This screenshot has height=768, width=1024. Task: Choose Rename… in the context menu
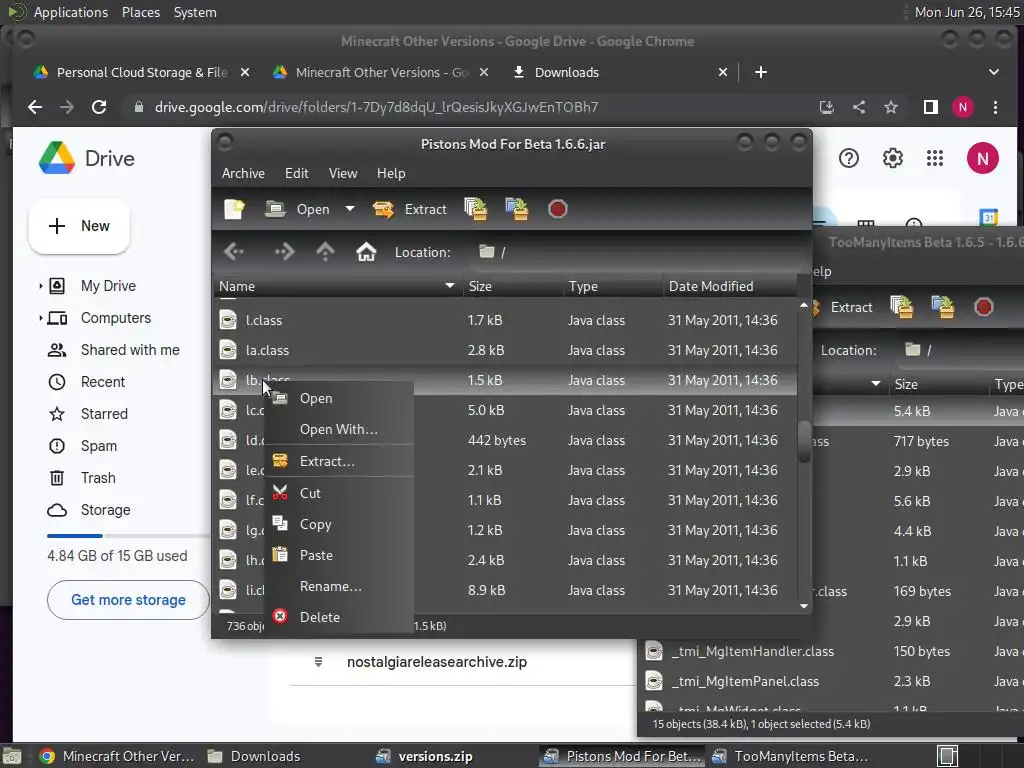339,586
